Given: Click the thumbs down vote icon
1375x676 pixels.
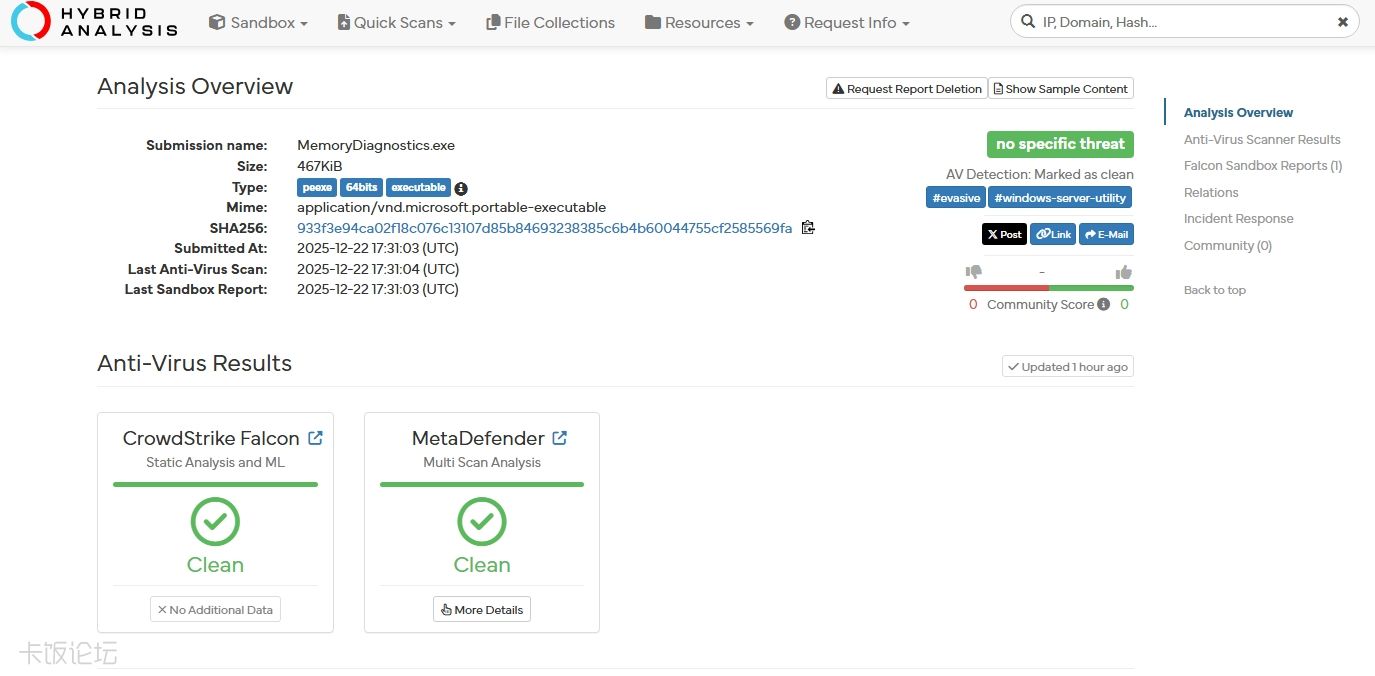Looking at the screenshot, I should tap(973, 272).
